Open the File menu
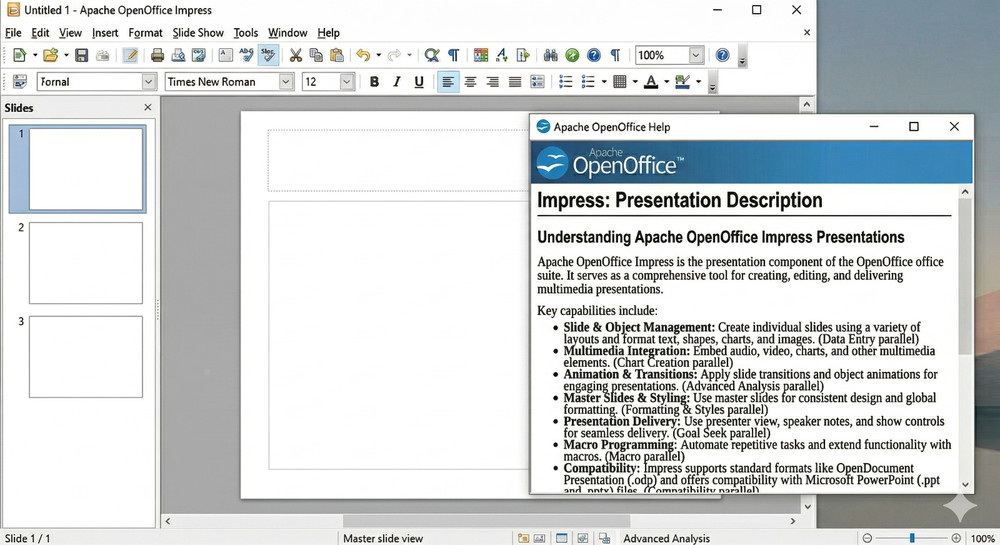The height and width of the screenshot is (545, 1000). click(13, 33)
